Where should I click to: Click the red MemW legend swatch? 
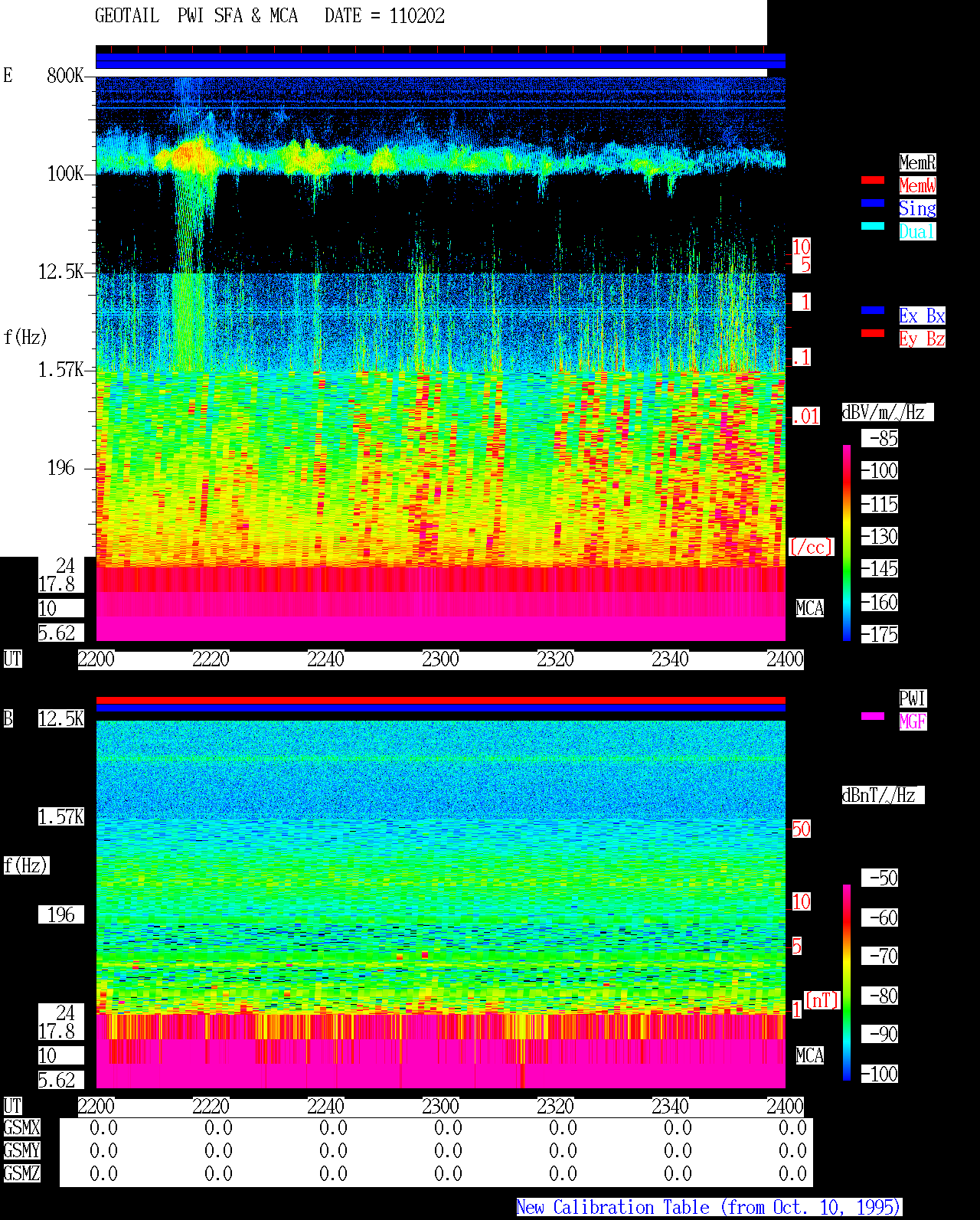click(x=873, y=180)
